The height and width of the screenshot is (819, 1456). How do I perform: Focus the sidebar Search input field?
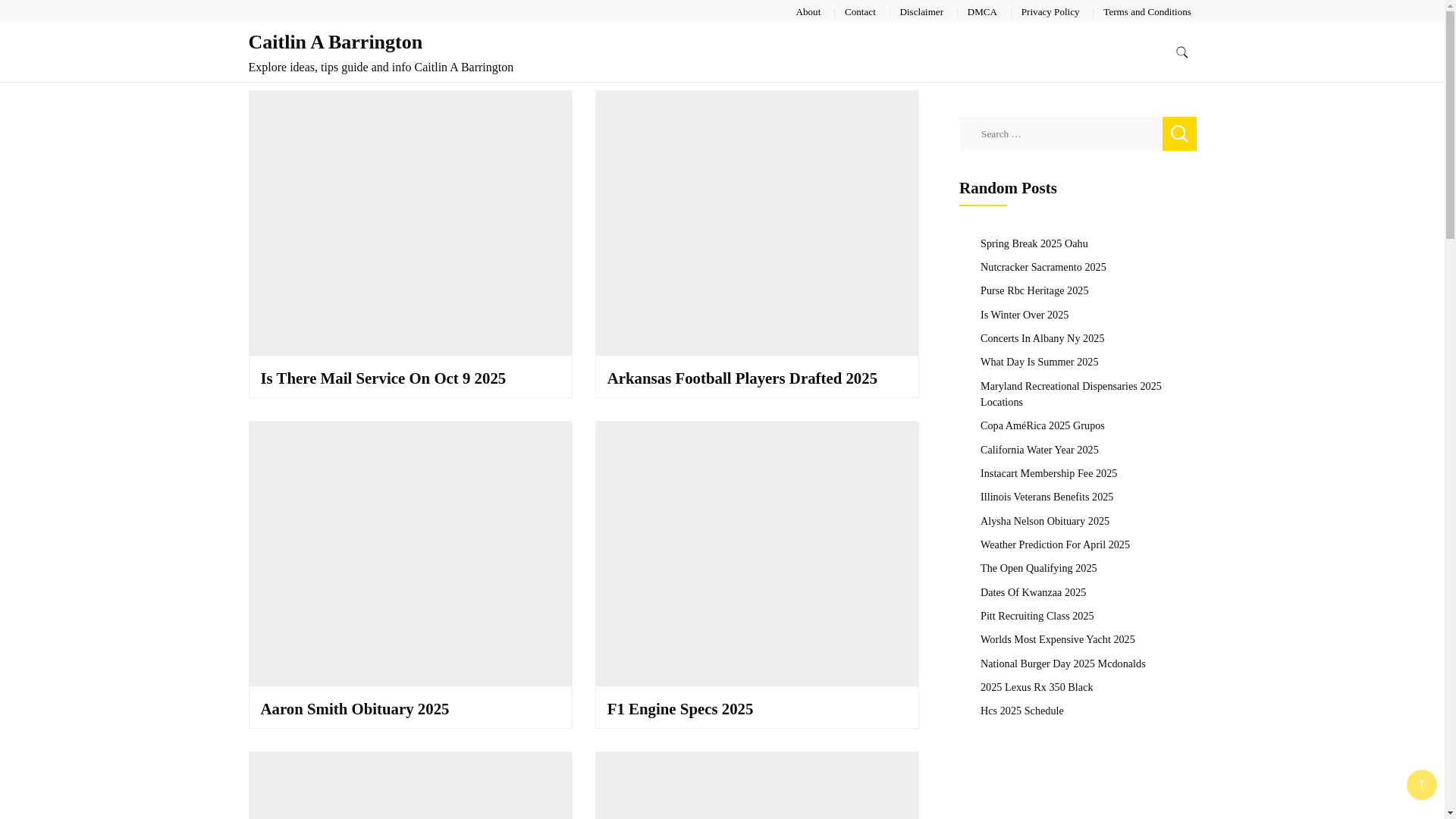[1060, 133]
